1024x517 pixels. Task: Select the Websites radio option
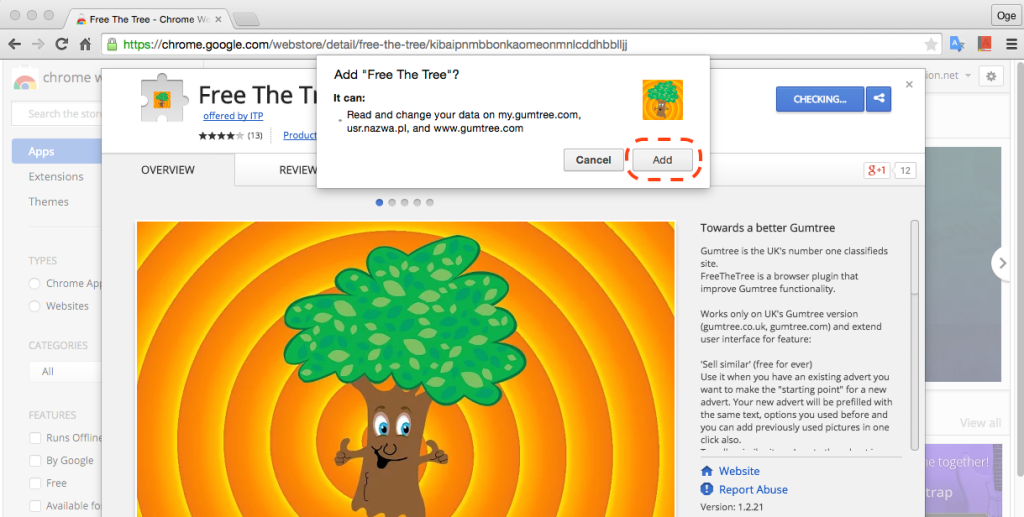pyautogui.click(x=35, y=306)
